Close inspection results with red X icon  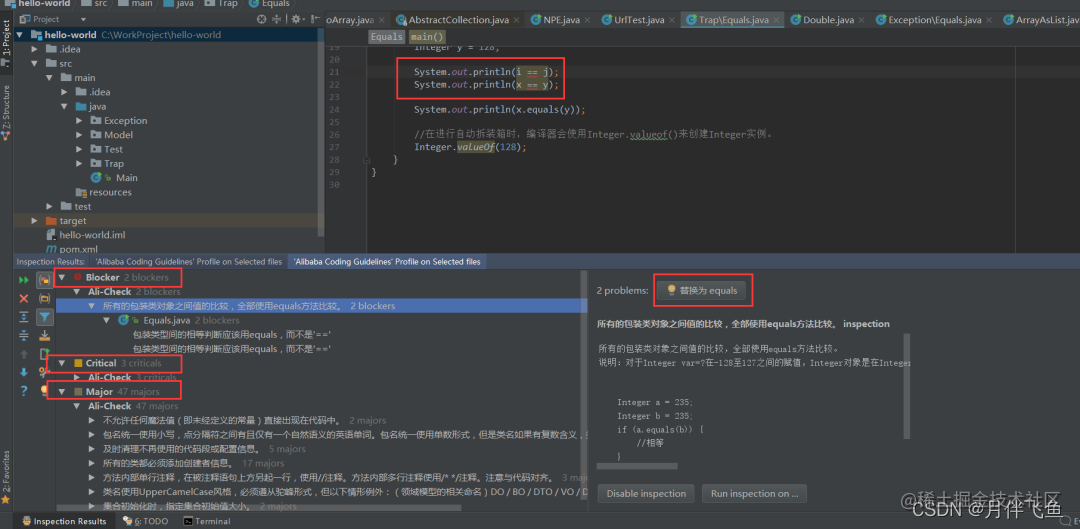pyautogui.click(x=23, y=298)
